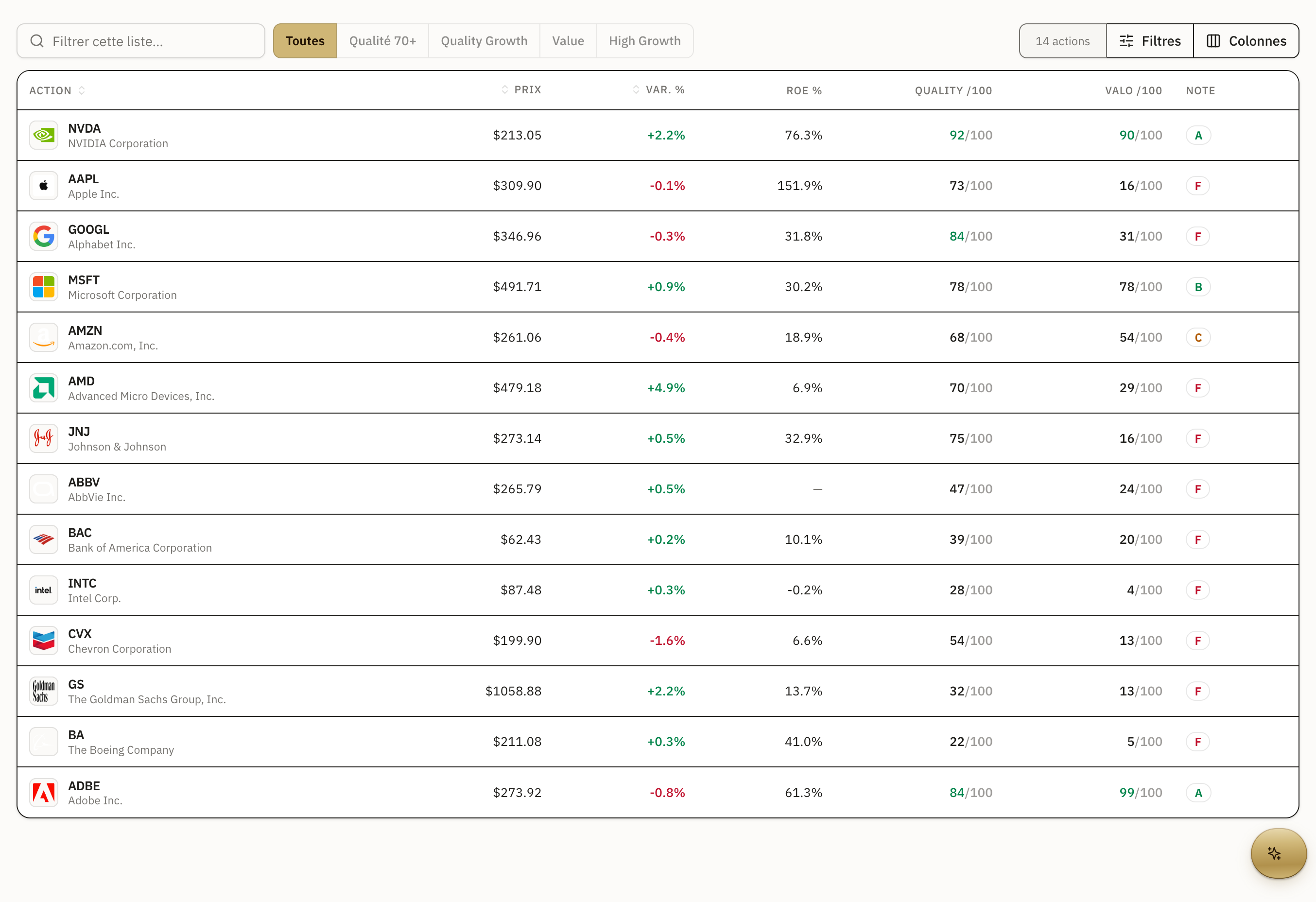Open The Goldman Sachs Group, Inc. name
This screenshot has height=902, width=1316.
coord(147,699)
